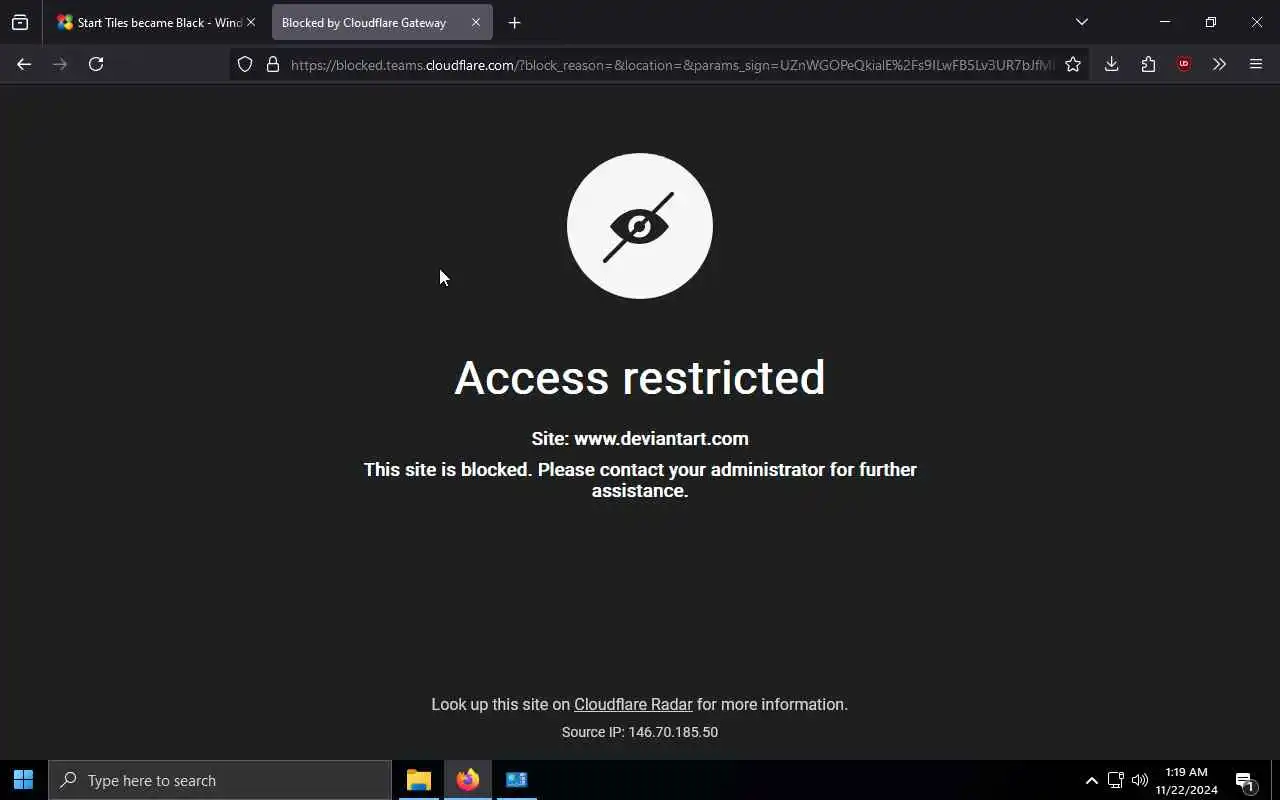
Task: Open a new tab with plus button
Action: coord(514,22)
